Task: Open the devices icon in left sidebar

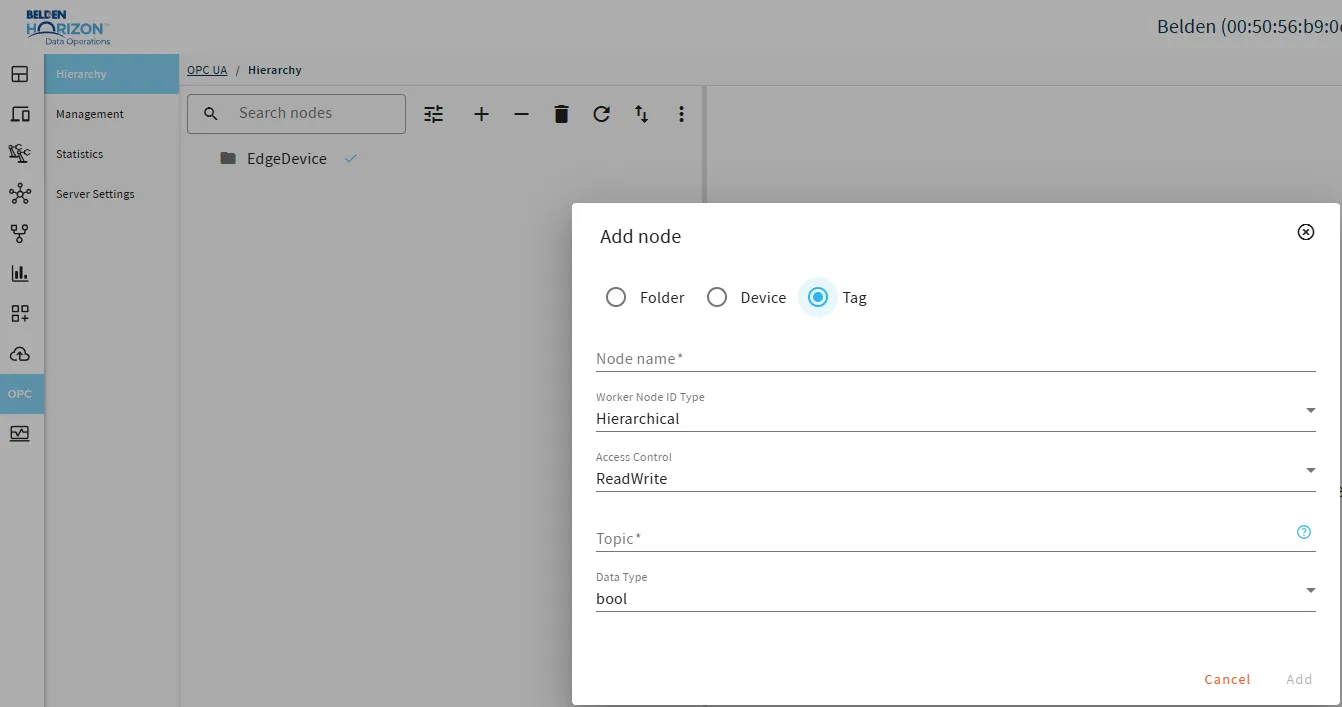Action: click(x=20, y=114)
